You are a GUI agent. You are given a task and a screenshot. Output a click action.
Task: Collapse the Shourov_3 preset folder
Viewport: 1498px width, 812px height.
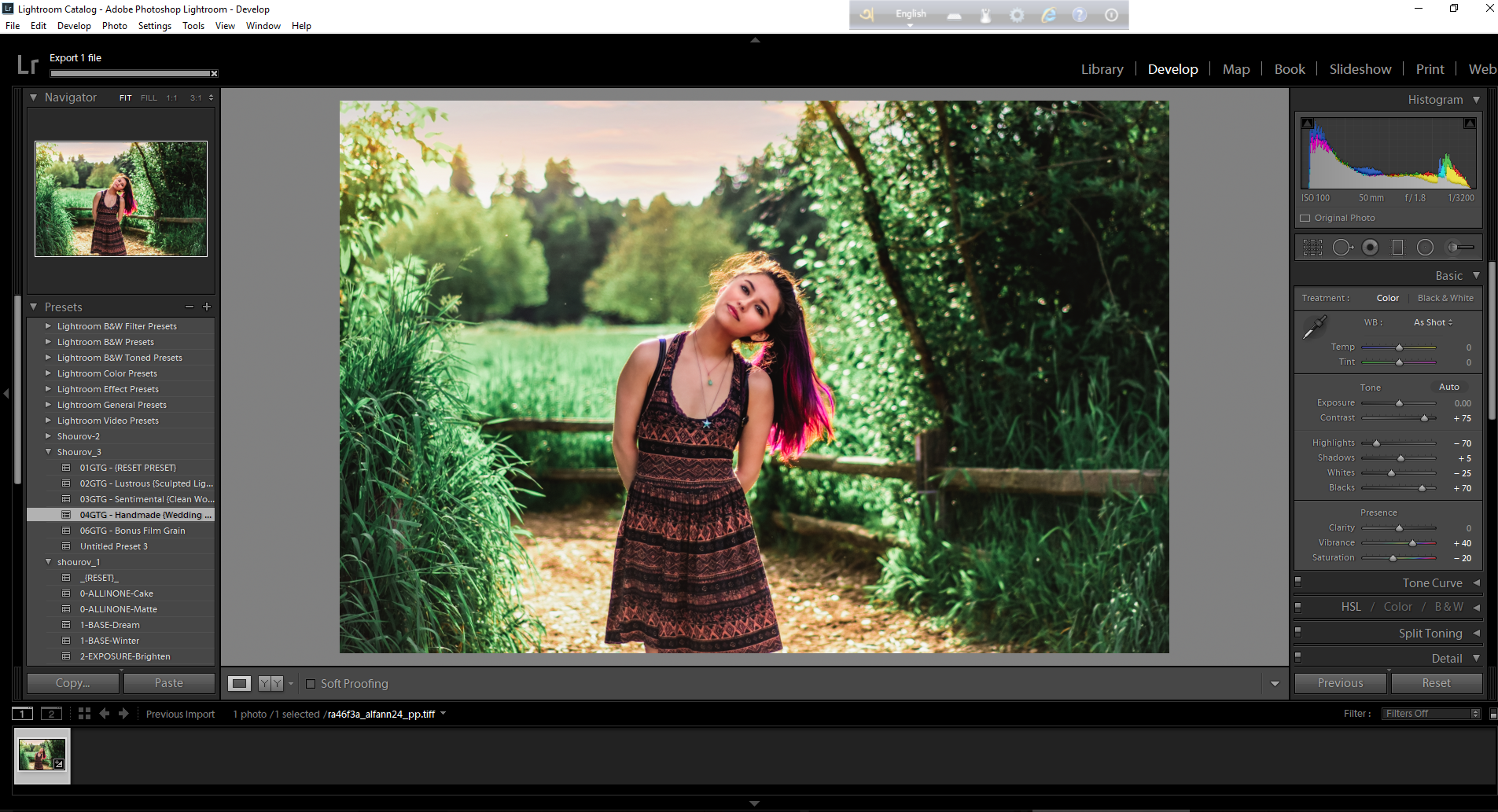[x=49, y=452]
